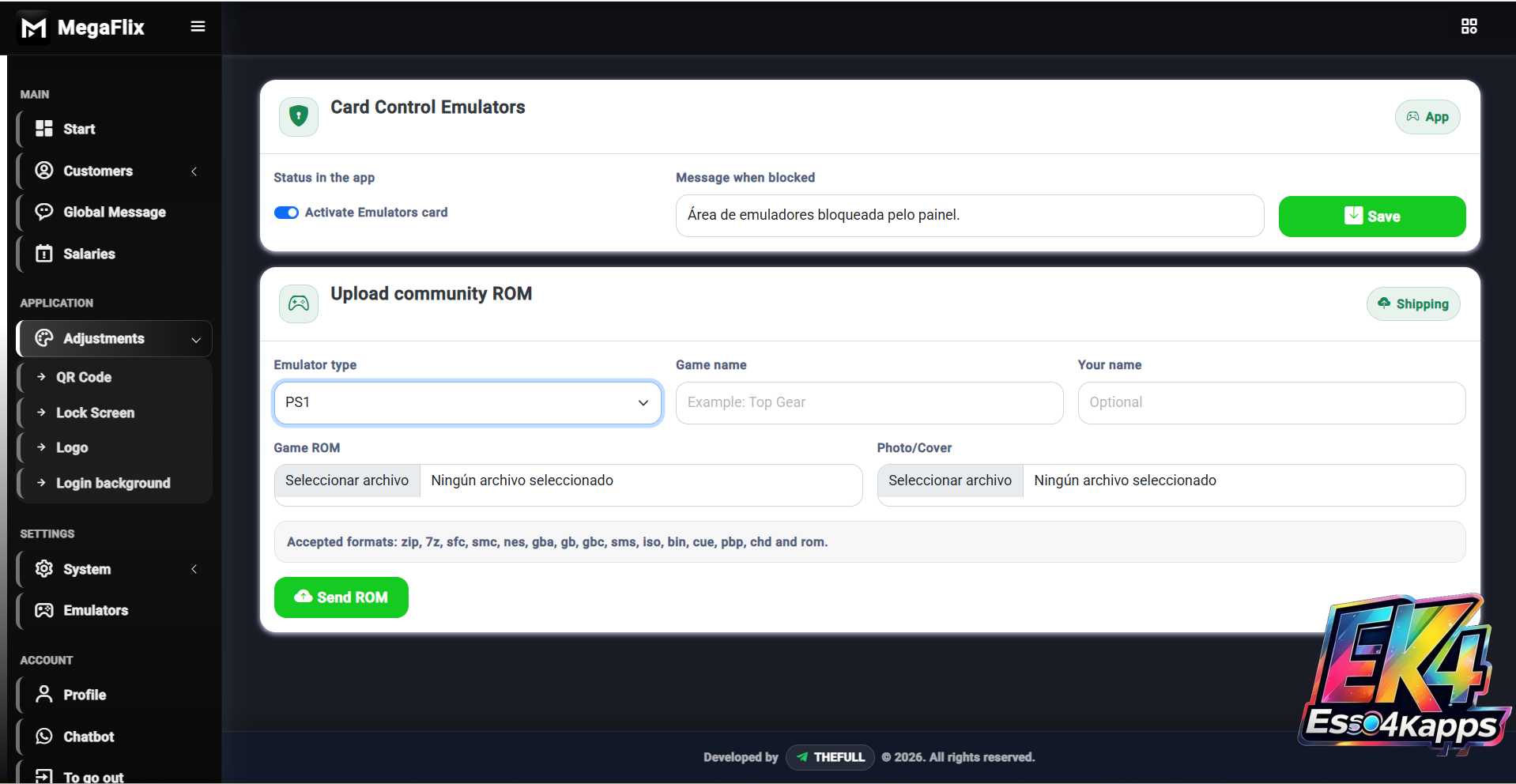Collapse the Adjustments submenu chevron
The width and height of the screenshot is (1516, 784).
pyautogui.click(x=196, y=340)
